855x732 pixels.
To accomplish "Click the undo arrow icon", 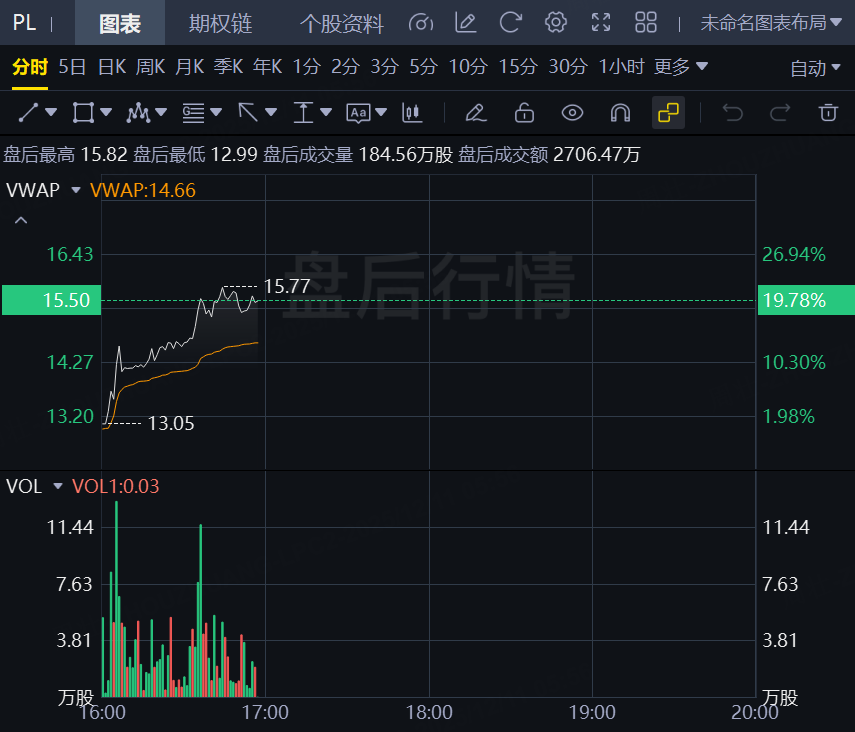I will (733, 112).
